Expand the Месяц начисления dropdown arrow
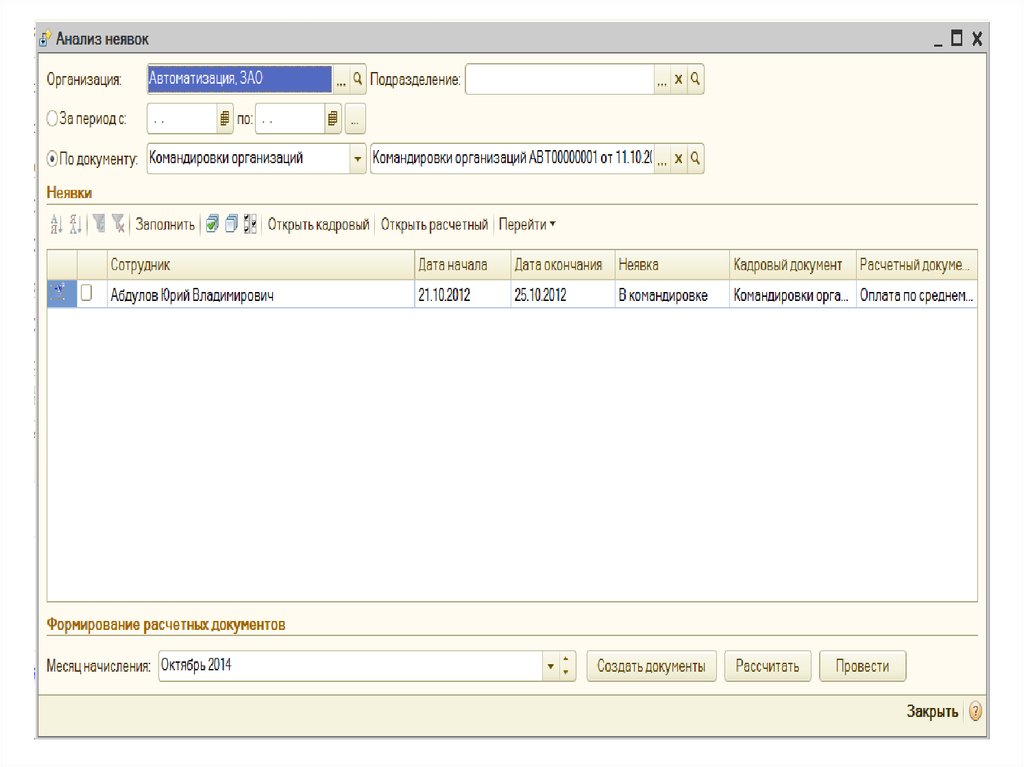 tap(550, 666)
